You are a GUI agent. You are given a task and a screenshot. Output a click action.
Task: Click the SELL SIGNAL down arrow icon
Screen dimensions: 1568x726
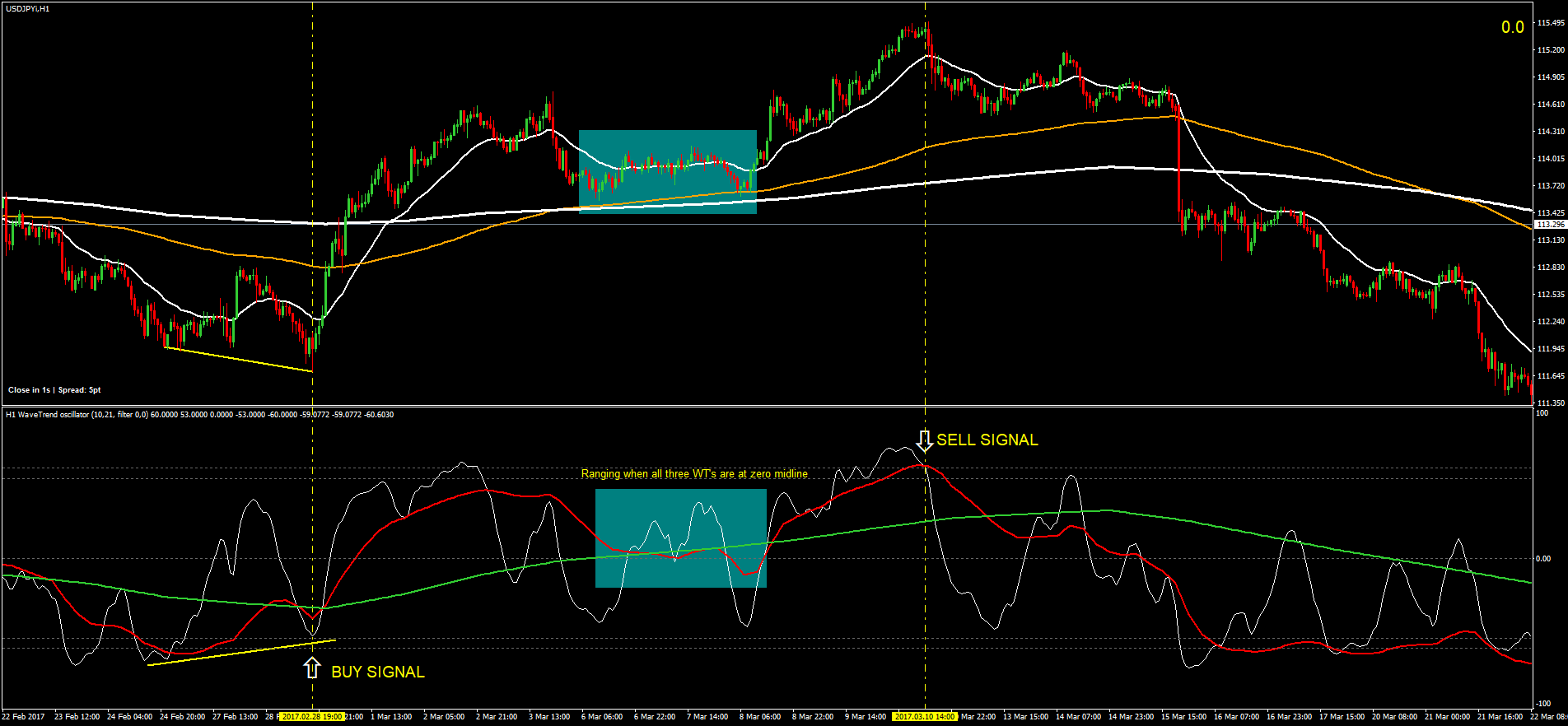point(925,440)
